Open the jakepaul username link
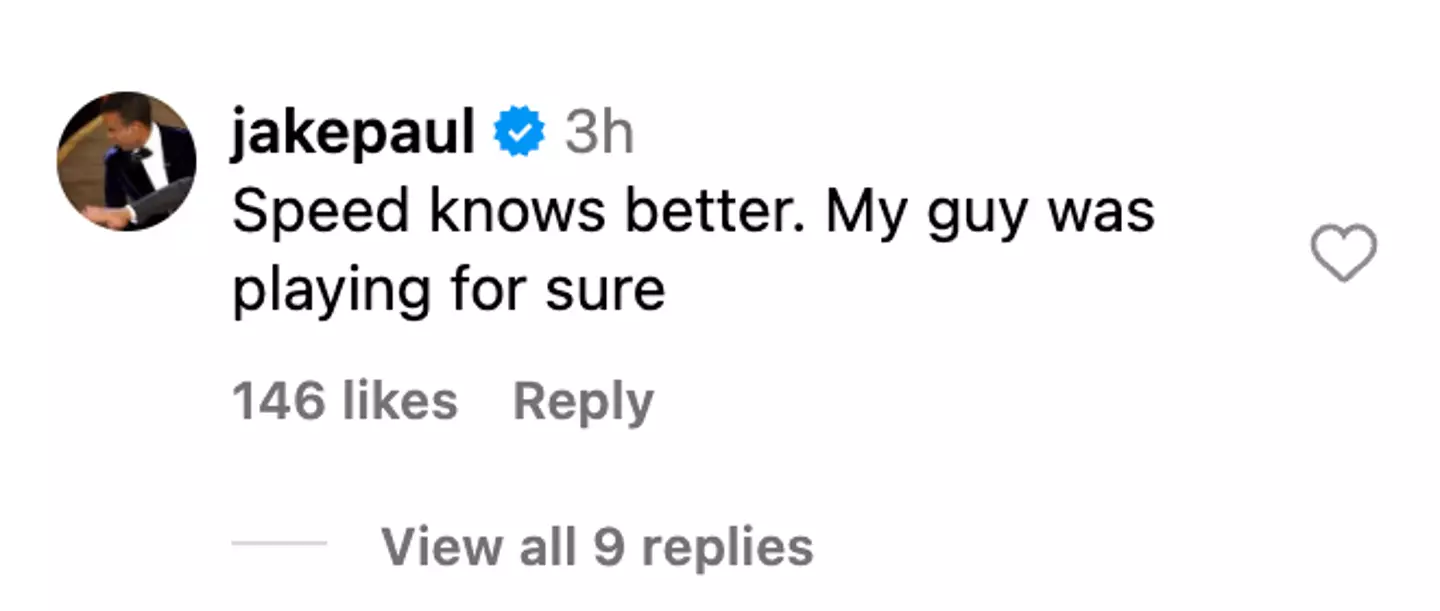 click(x=352, y=134)
